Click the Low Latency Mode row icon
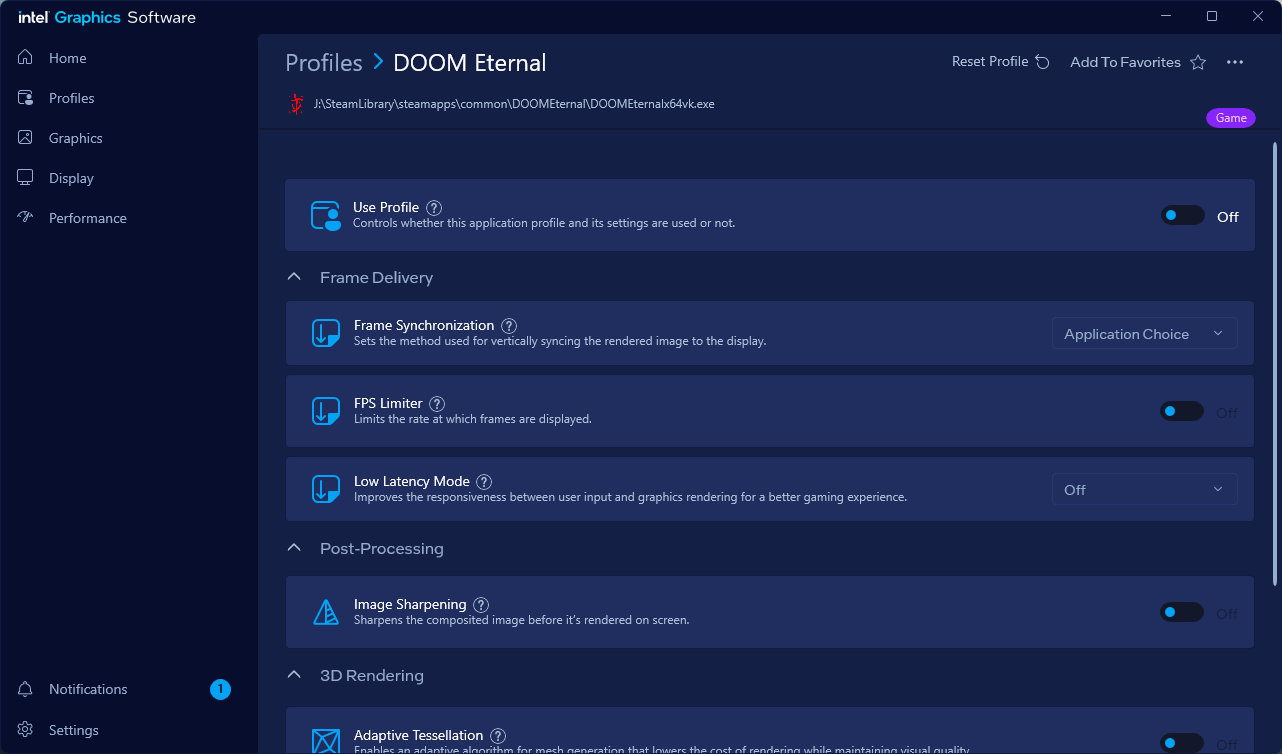 click(326, 489)
